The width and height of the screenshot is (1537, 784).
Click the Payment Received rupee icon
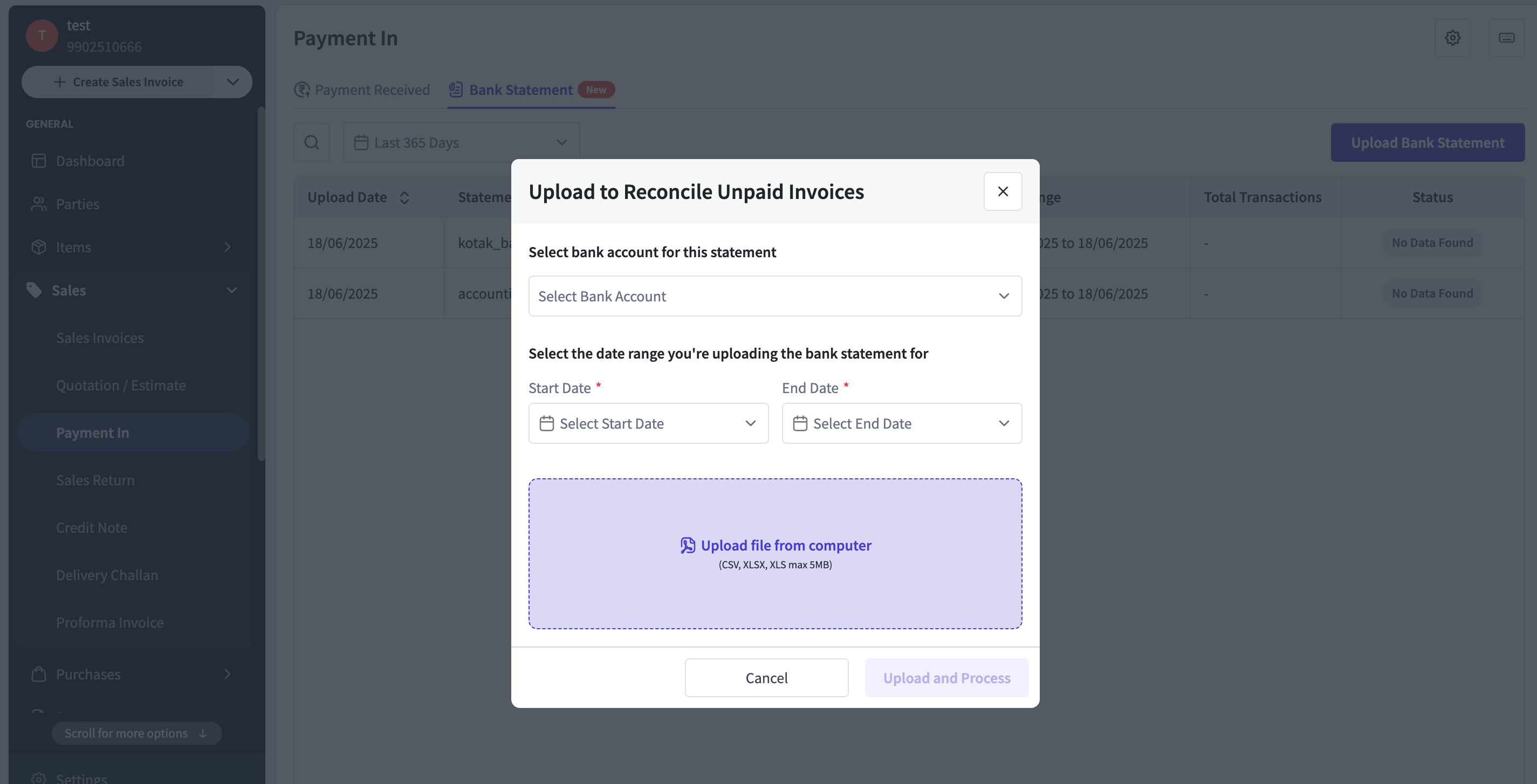[302, 90]
